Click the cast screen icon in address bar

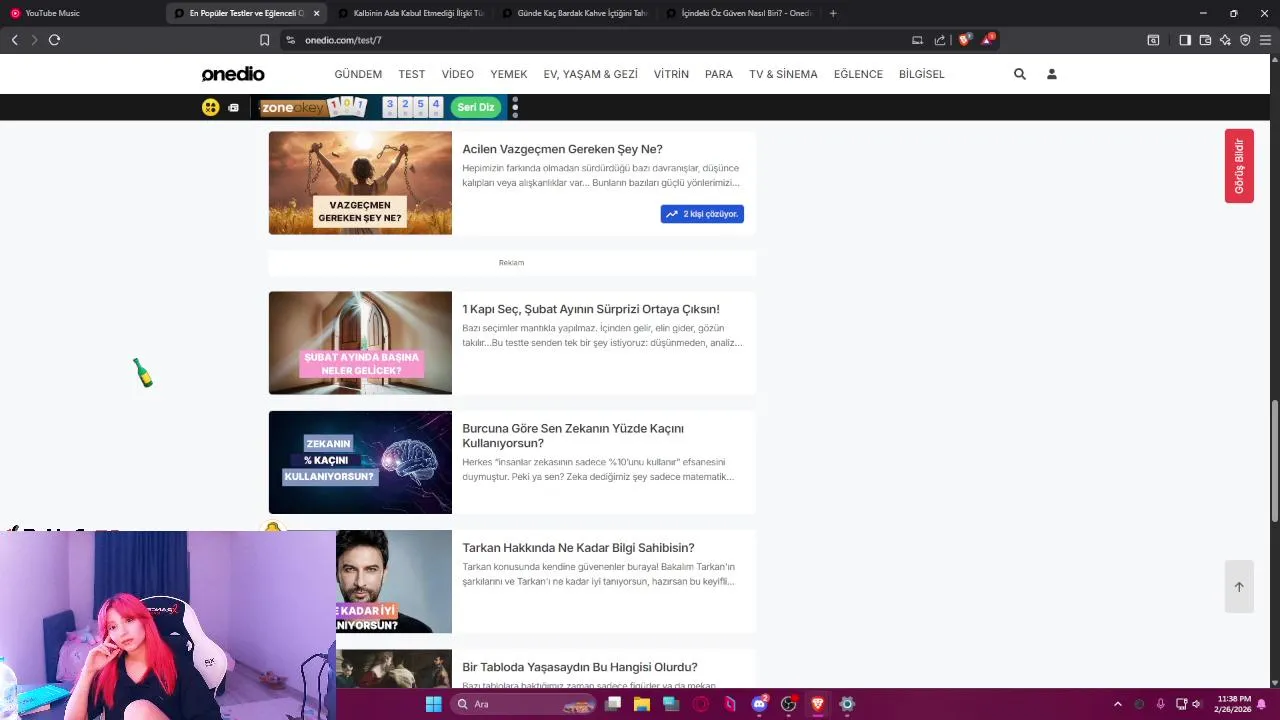point(917,40)
